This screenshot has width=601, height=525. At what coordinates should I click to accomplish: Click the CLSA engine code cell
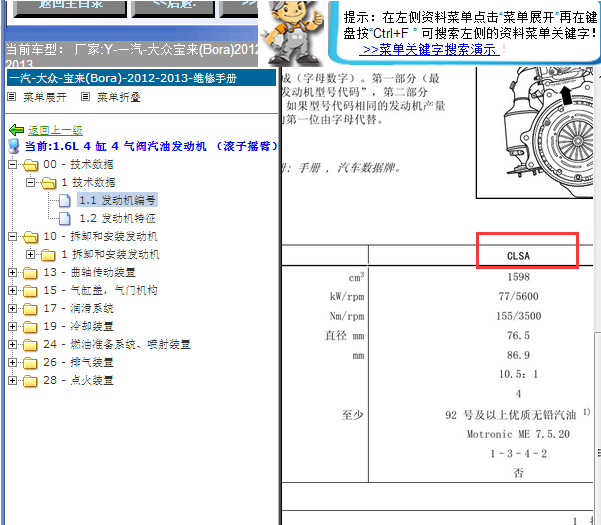click(519, 256)
